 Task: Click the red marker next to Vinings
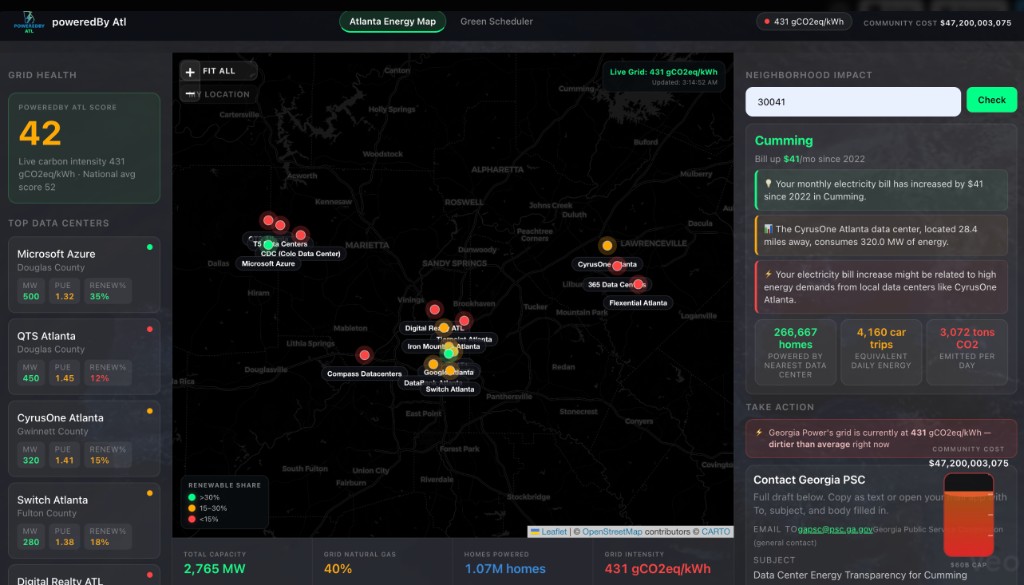[x=434, y=309]
